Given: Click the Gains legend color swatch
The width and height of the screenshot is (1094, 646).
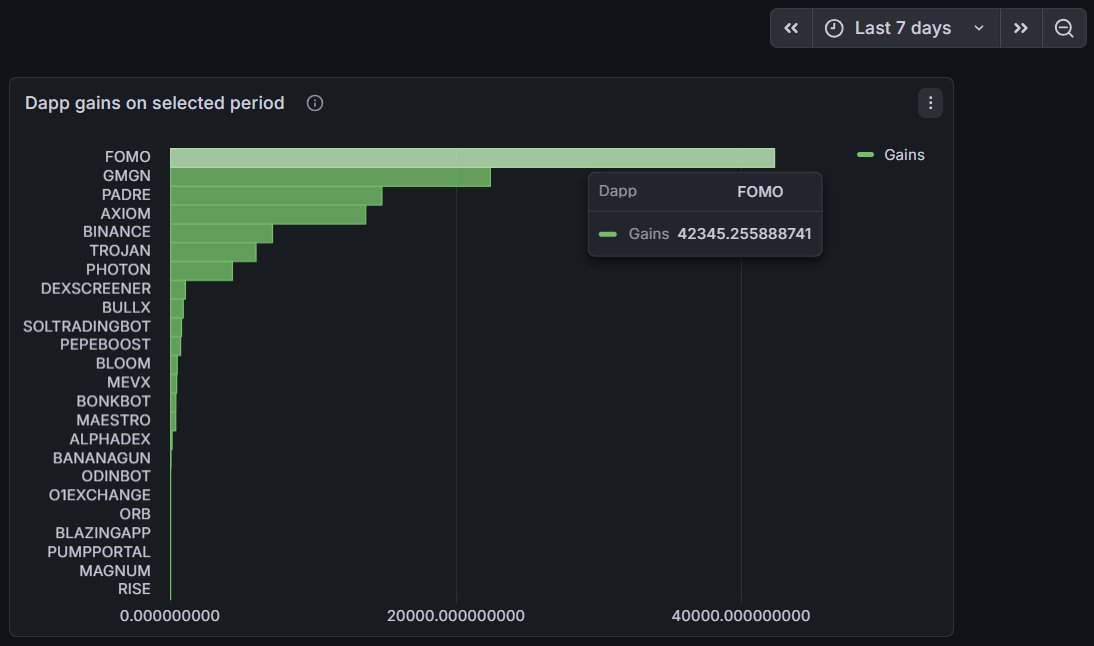Looking at the screenshot, I should click(x=865, y=155).
